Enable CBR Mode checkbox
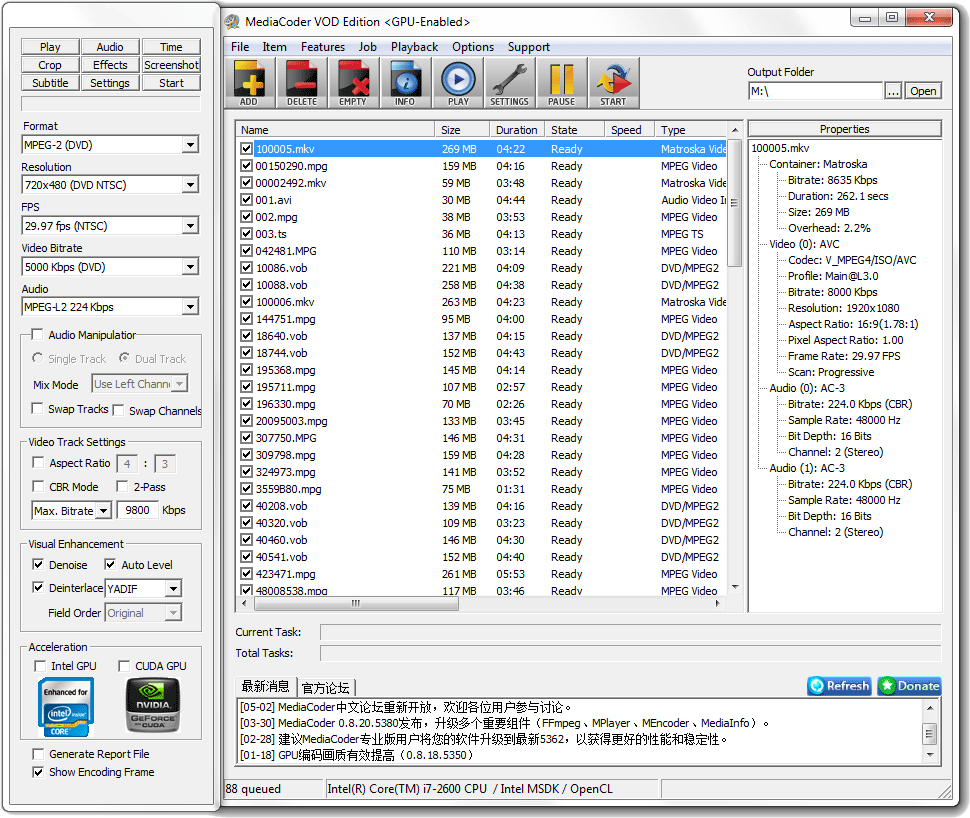Screen dimensions: 970x818 38,486
